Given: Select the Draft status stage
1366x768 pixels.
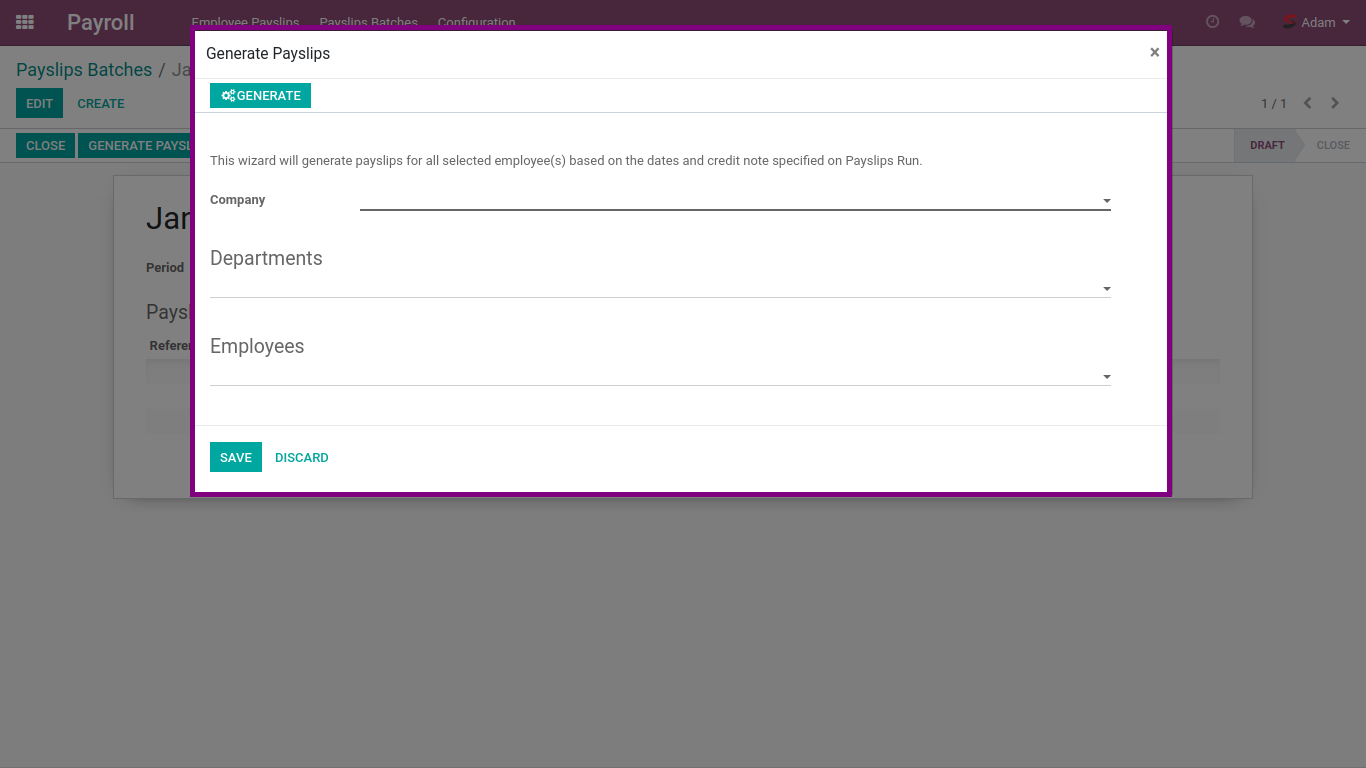Looking at the screenshot, I should (x=1266, y=146).
